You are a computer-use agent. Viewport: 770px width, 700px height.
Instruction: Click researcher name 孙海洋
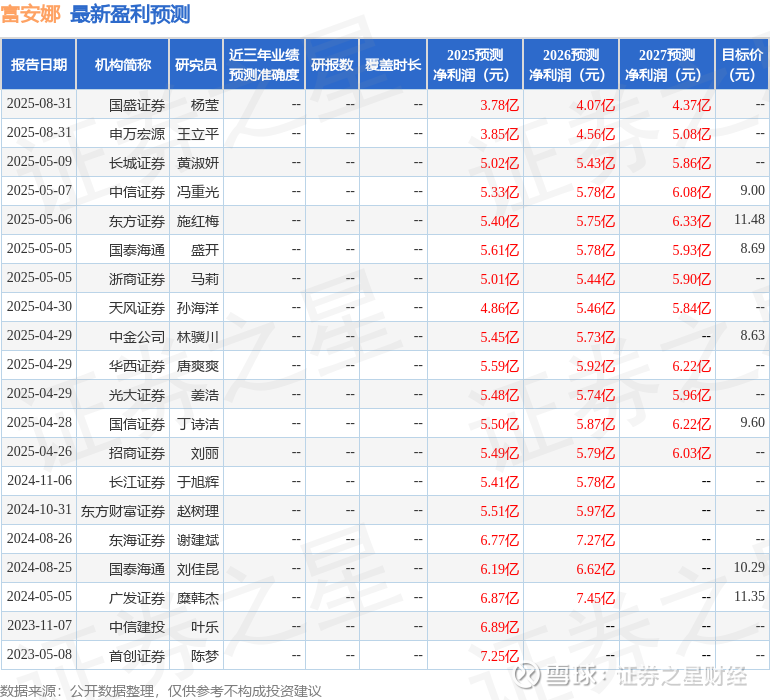point(198,308)
